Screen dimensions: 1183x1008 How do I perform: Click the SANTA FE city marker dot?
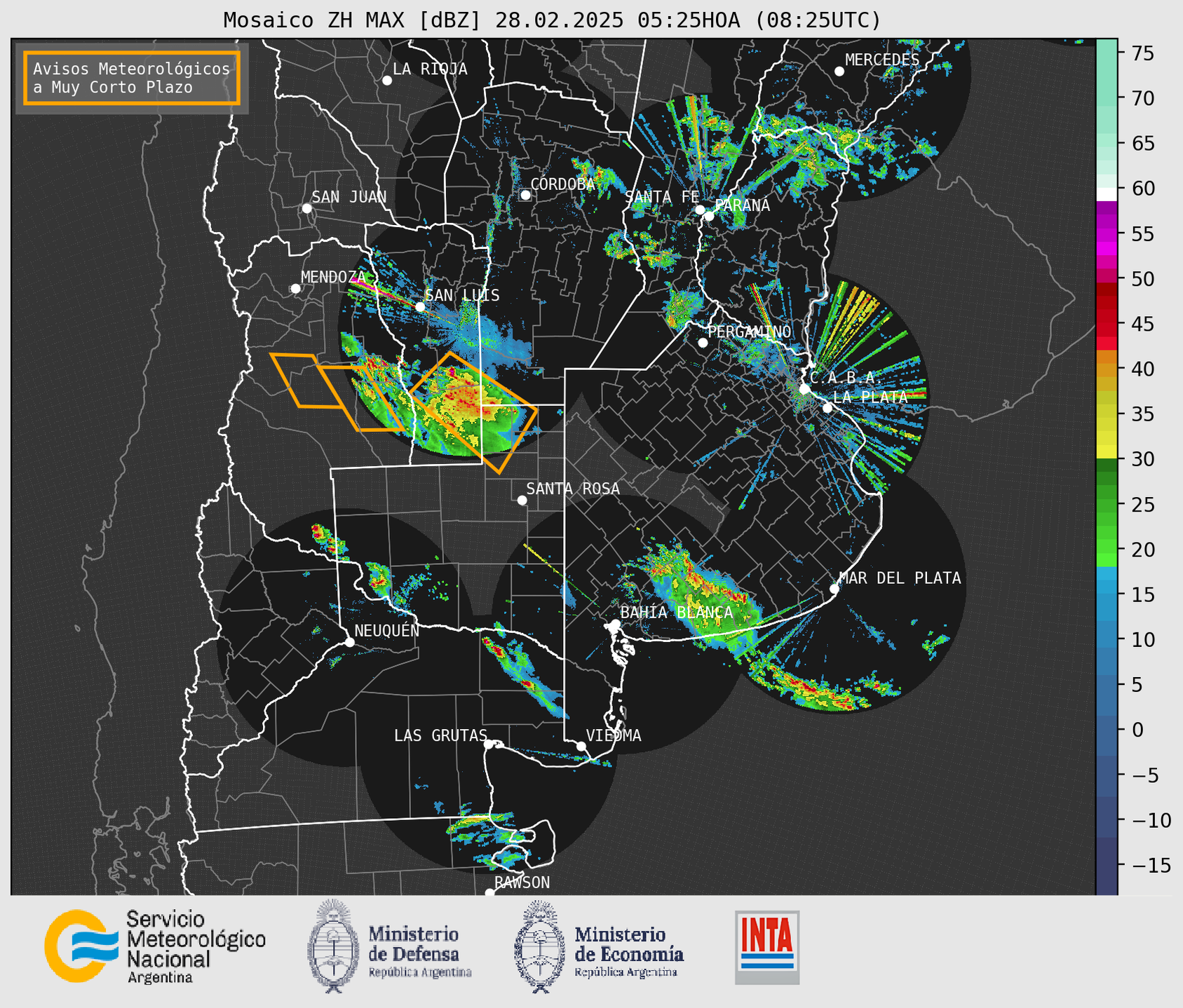point(700,210)
